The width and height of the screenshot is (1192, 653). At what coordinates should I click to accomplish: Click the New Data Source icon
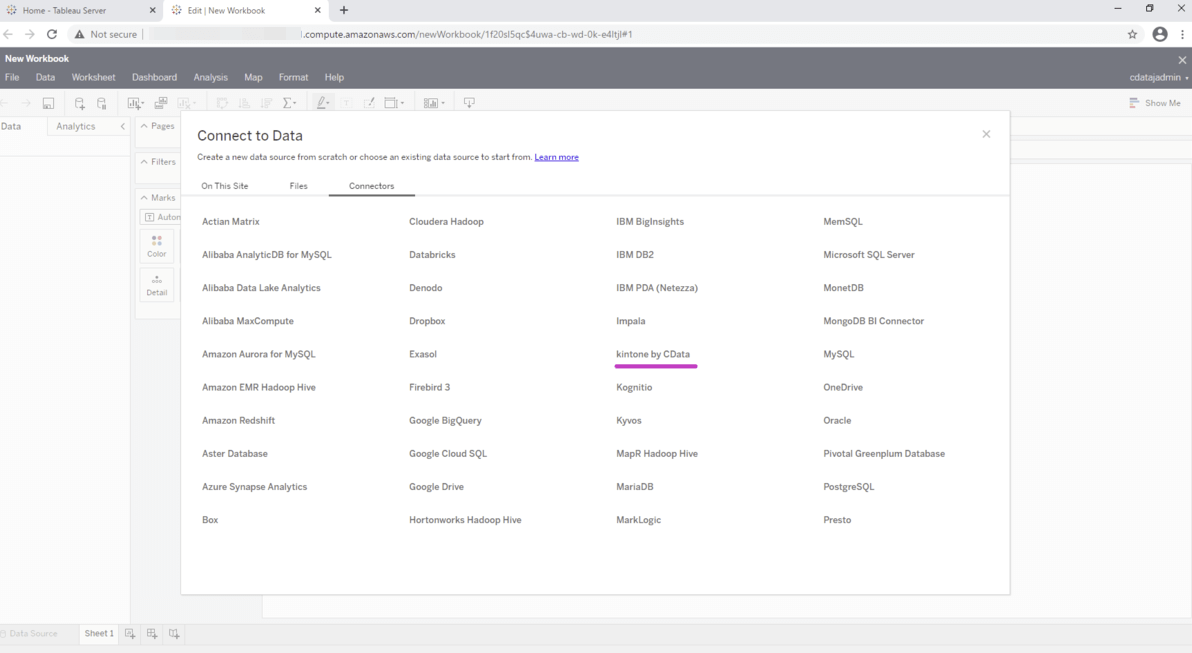(x=80, y=103)
